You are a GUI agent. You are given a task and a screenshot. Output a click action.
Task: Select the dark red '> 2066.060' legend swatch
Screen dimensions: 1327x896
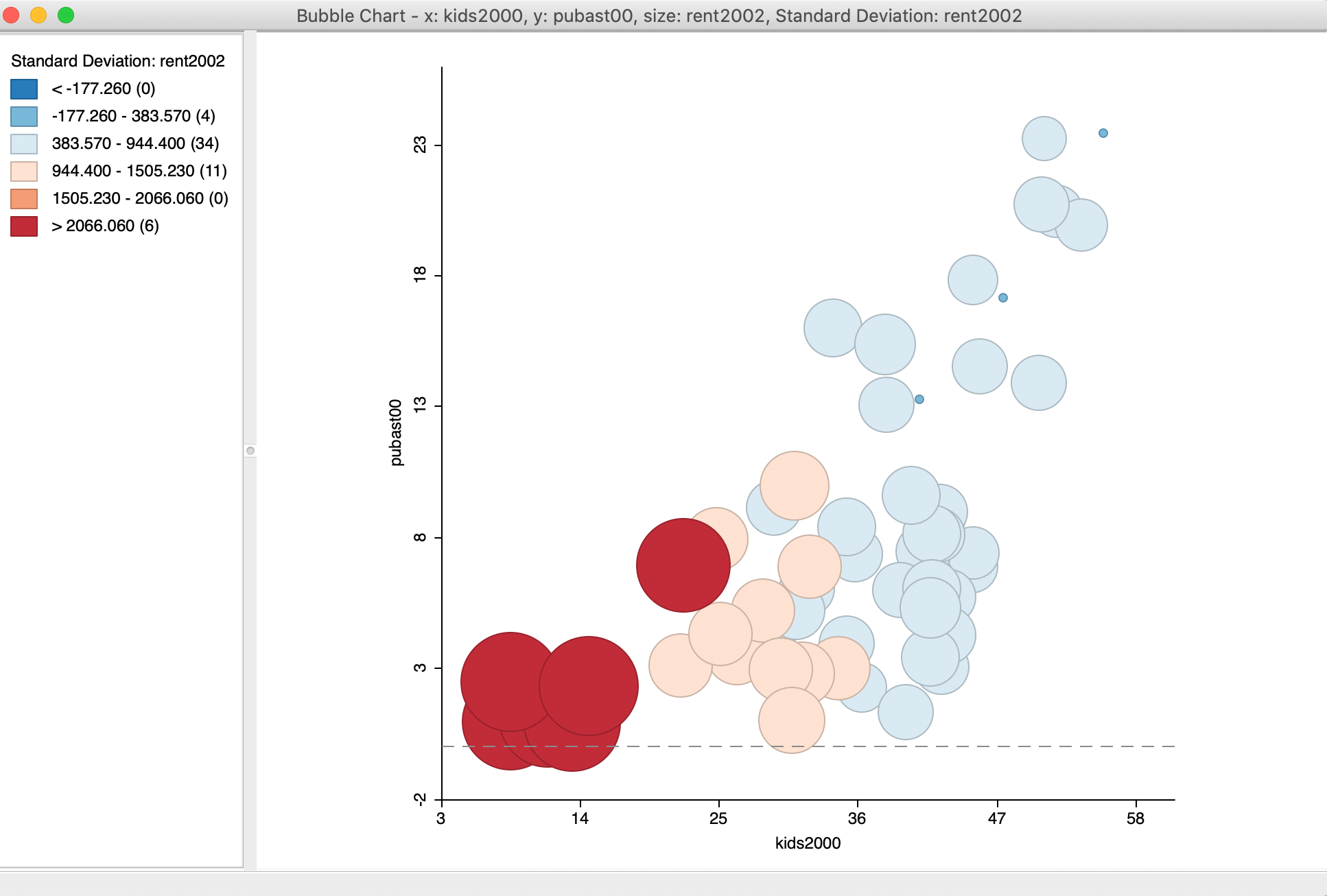tap(24, 226)
